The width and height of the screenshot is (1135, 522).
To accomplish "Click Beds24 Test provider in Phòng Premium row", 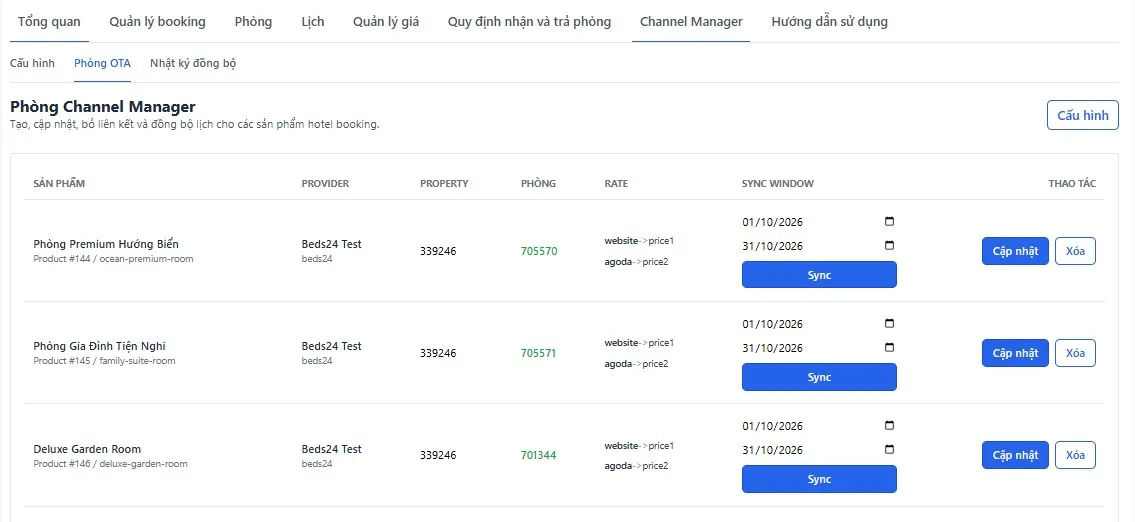I will tap(332, 244).
